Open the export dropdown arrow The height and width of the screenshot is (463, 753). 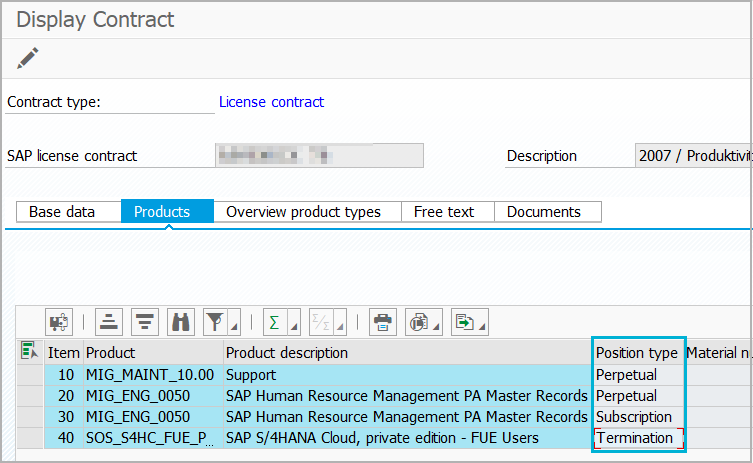pos(482,327)
